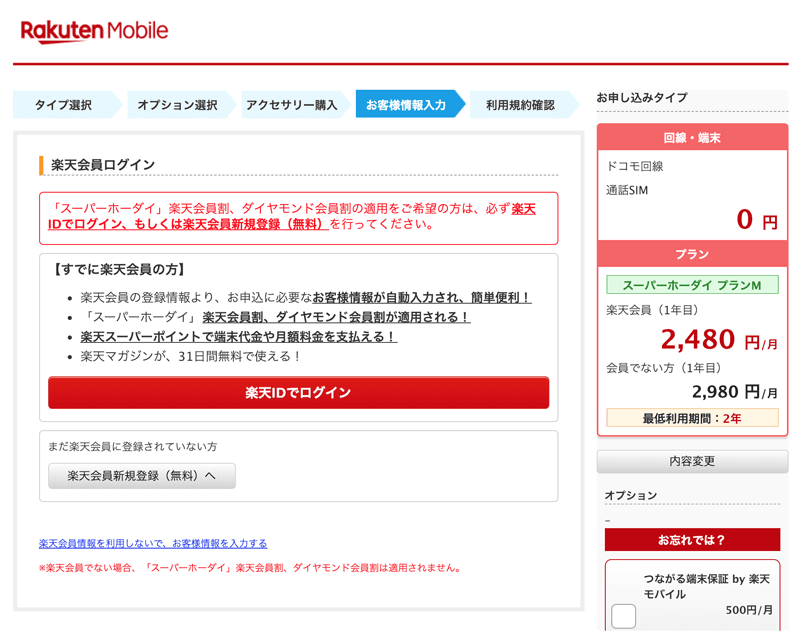The height and width of the screenshot is (631, 800).
Task: Click the 【すでに楽天会員の方】 heading
Action: pyautogui.click(x=119, y=269)
